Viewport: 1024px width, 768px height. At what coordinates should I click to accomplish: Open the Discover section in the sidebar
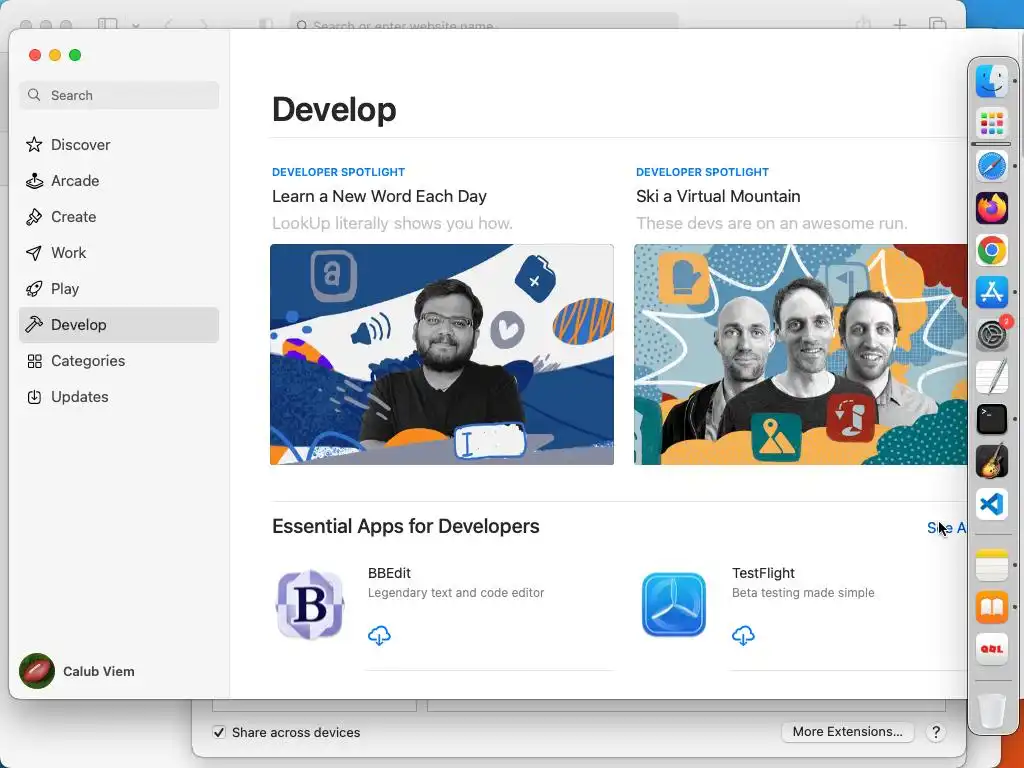(x=119, y=144)
